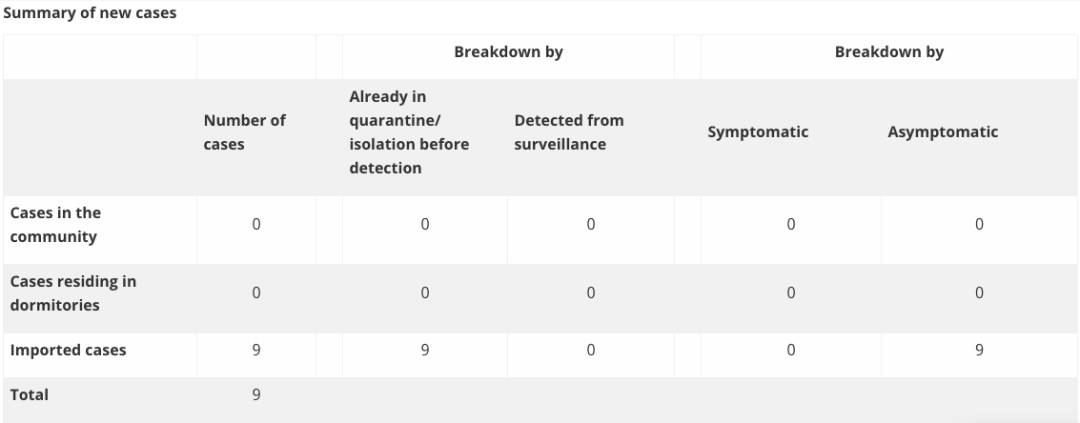
Task: Click Imported cases' Number of cases value
Action: 256,350
